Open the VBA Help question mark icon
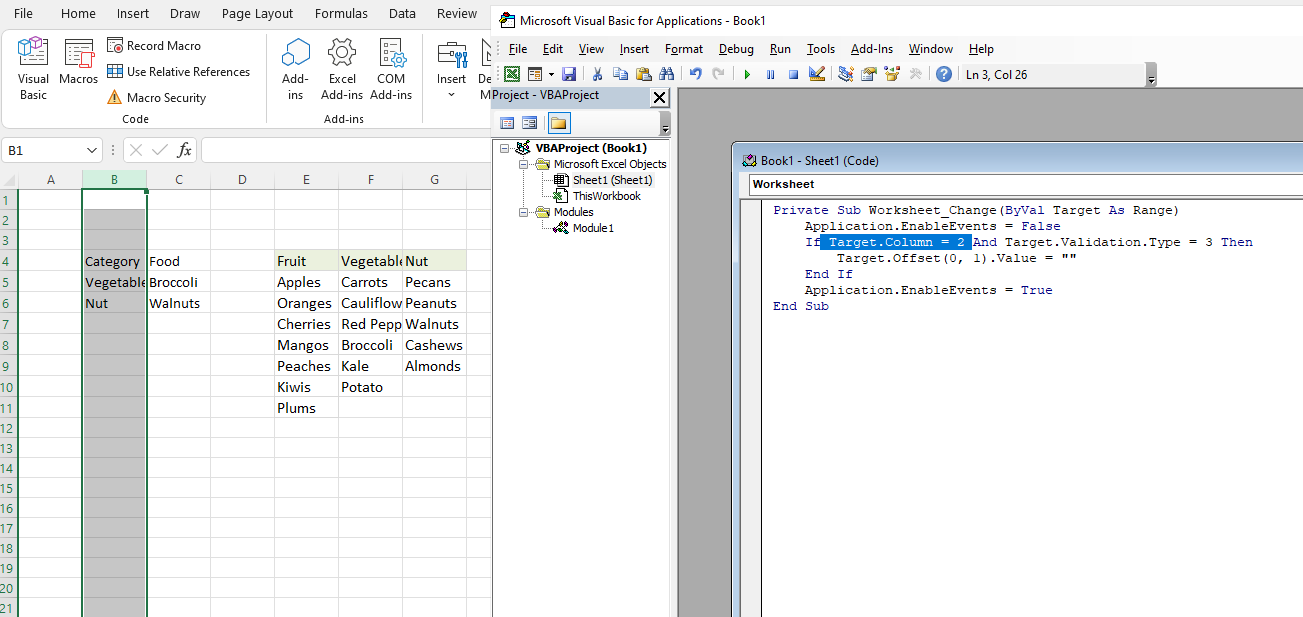Image resolution: width=1303 pixels, height=617 pixels. (x=943, y=74)
